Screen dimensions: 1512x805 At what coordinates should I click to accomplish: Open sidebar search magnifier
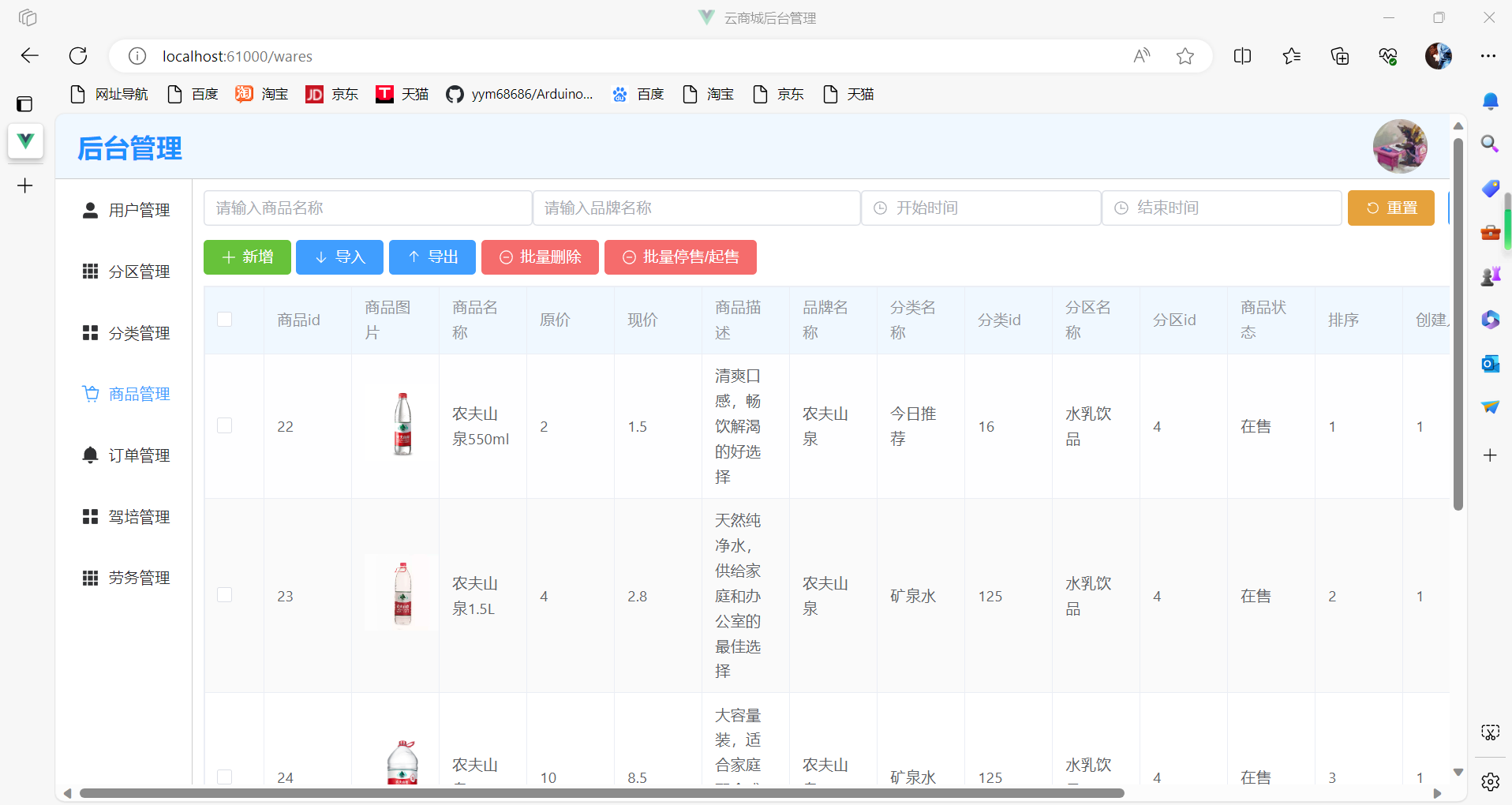click(1490, 144)
